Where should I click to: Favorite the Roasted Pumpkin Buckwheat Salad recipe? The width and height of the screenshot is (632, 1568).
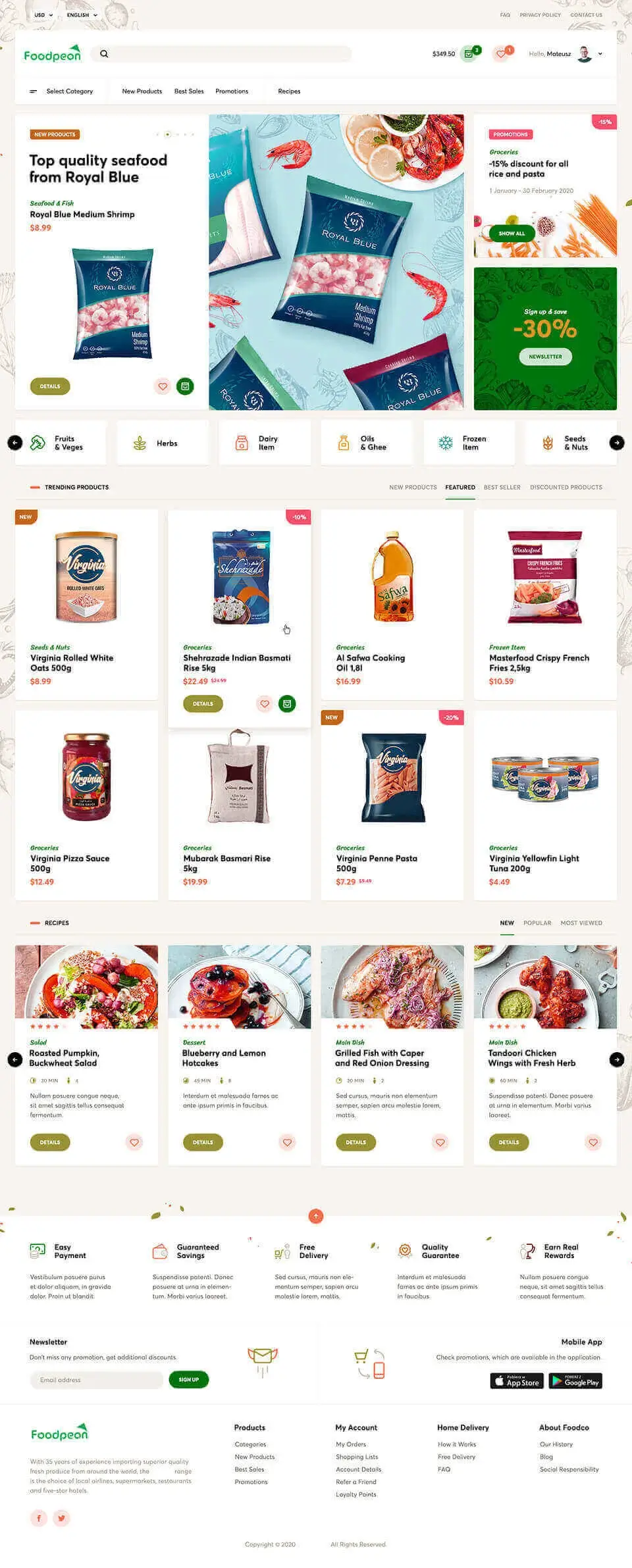[134, 1142]
